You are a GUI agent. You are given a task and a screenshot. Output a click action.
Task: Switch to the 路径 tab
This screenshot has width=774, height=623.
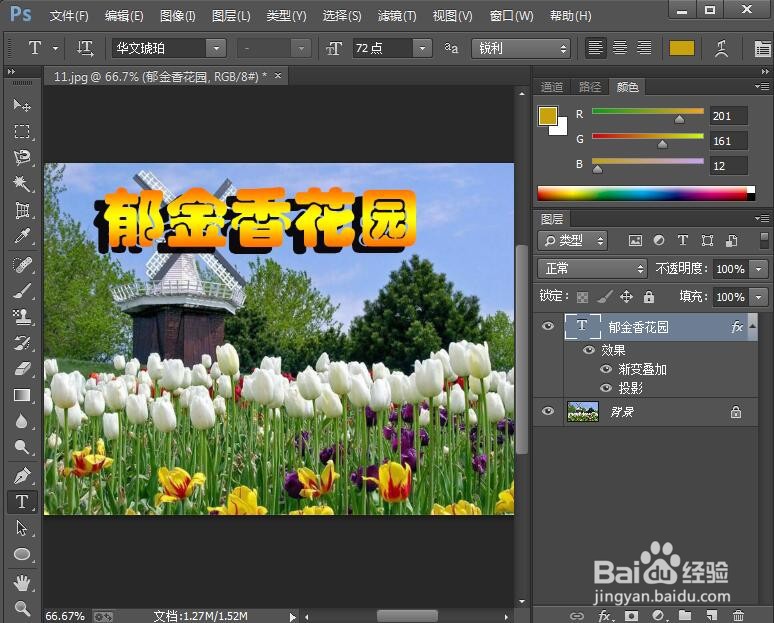click(589, 87)
